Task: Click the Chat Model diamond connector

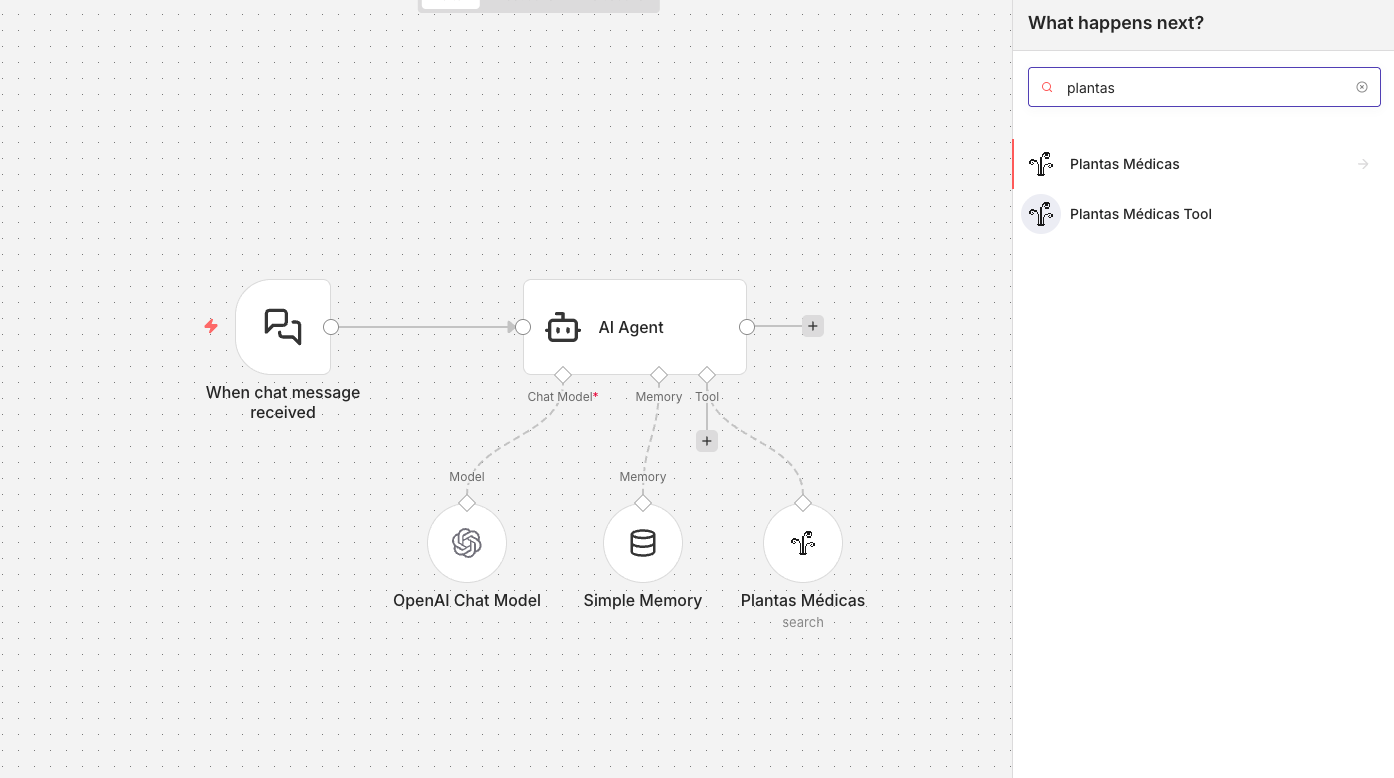Action: tap(563, 375)
